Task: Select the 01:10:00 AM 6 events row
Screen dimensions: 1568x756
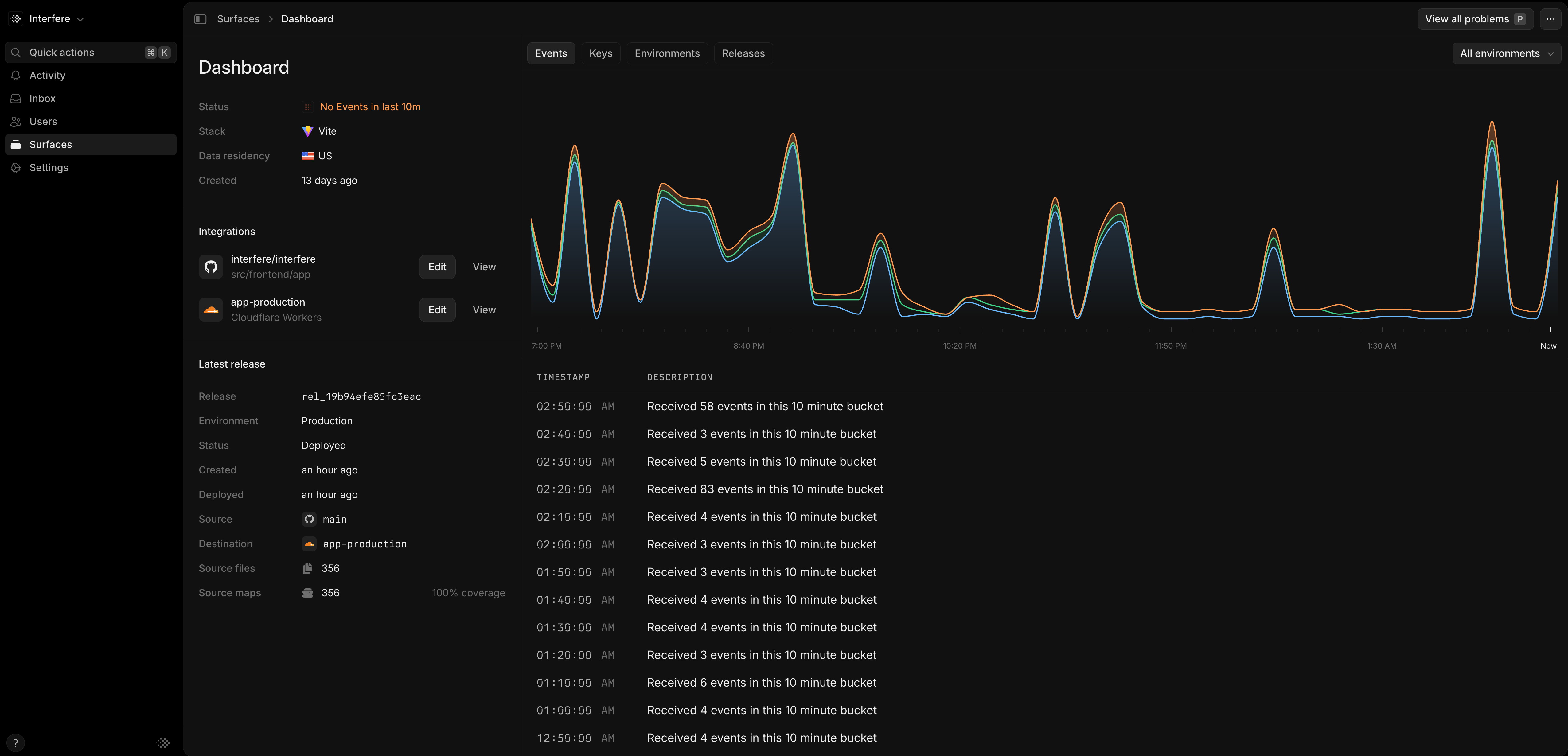Action: click(x=1044, y=683)
